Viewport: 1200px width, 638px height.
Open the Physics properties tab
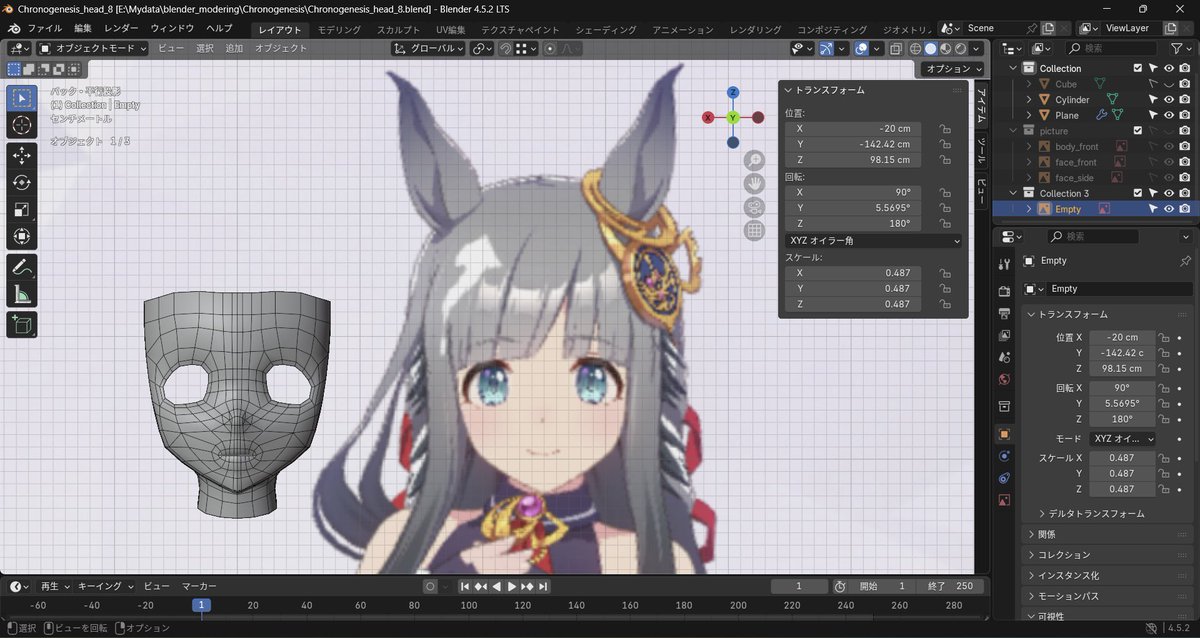click(1005, 456)
